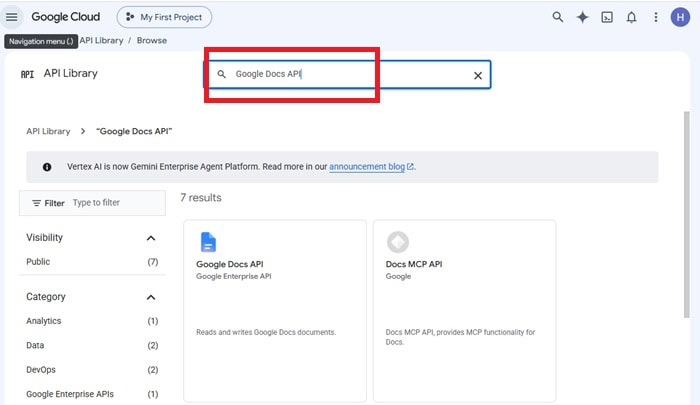
Task: Click the page vertical scrollbar
Action: 687,214
